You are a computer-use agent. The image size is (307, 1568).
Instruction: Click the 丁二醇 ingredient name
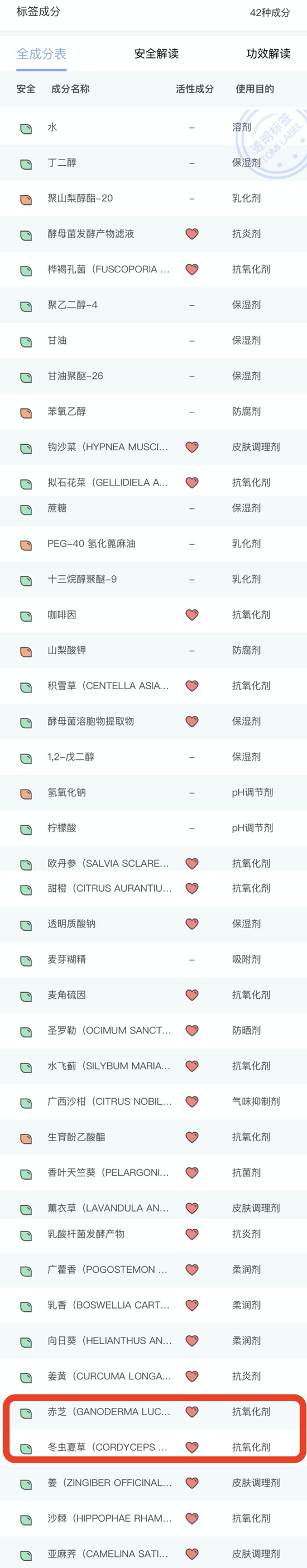62,162
